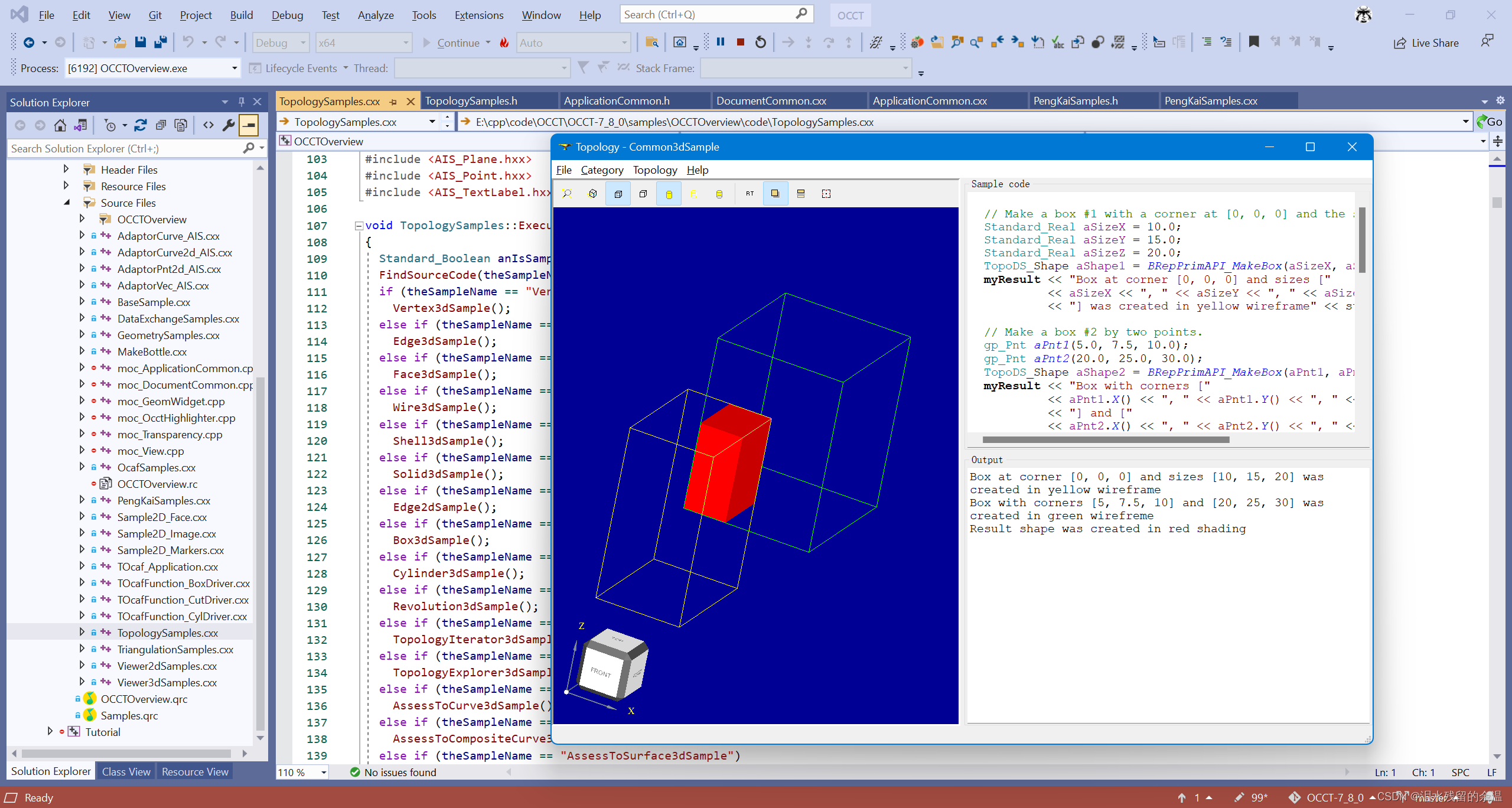Enable ray tracing RT button
Screen dimensions: 1512x808
[750, 194]
